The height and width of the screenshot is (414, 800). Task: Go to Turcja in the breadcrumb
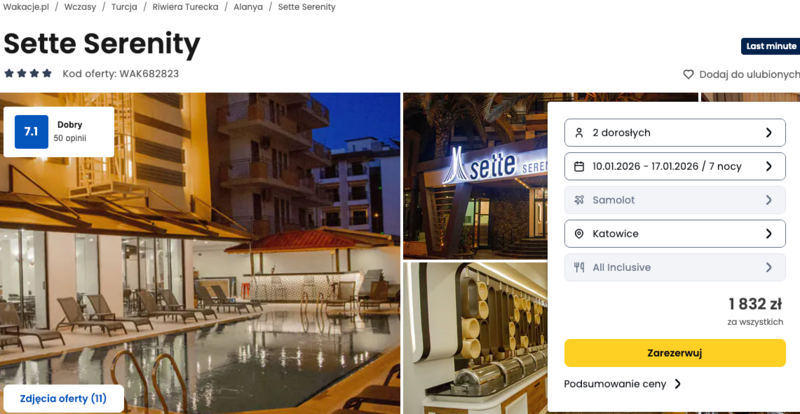click(124, 7)
